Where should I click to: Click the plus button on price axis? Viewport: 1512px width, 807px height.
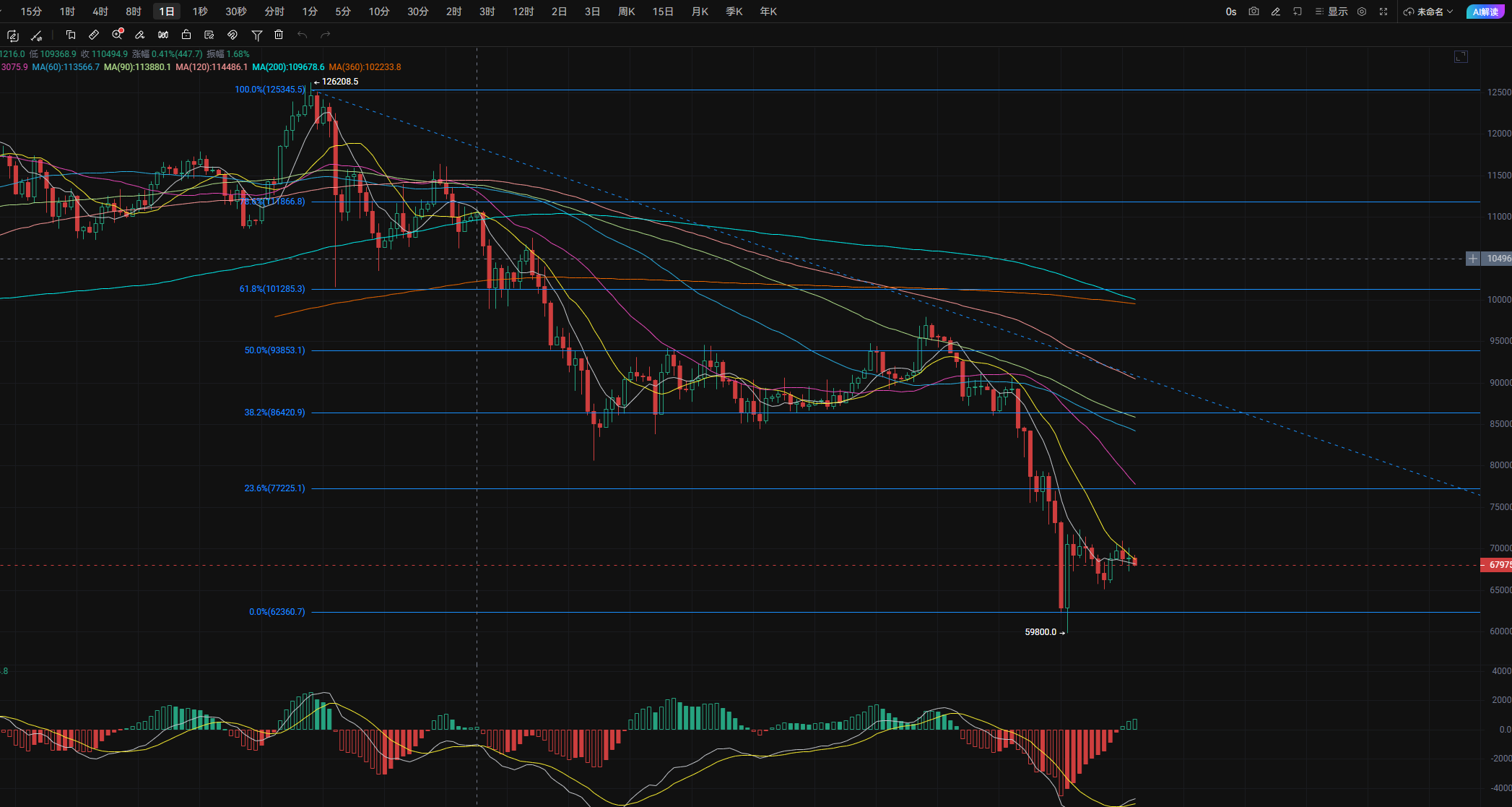coord(1472,259)
